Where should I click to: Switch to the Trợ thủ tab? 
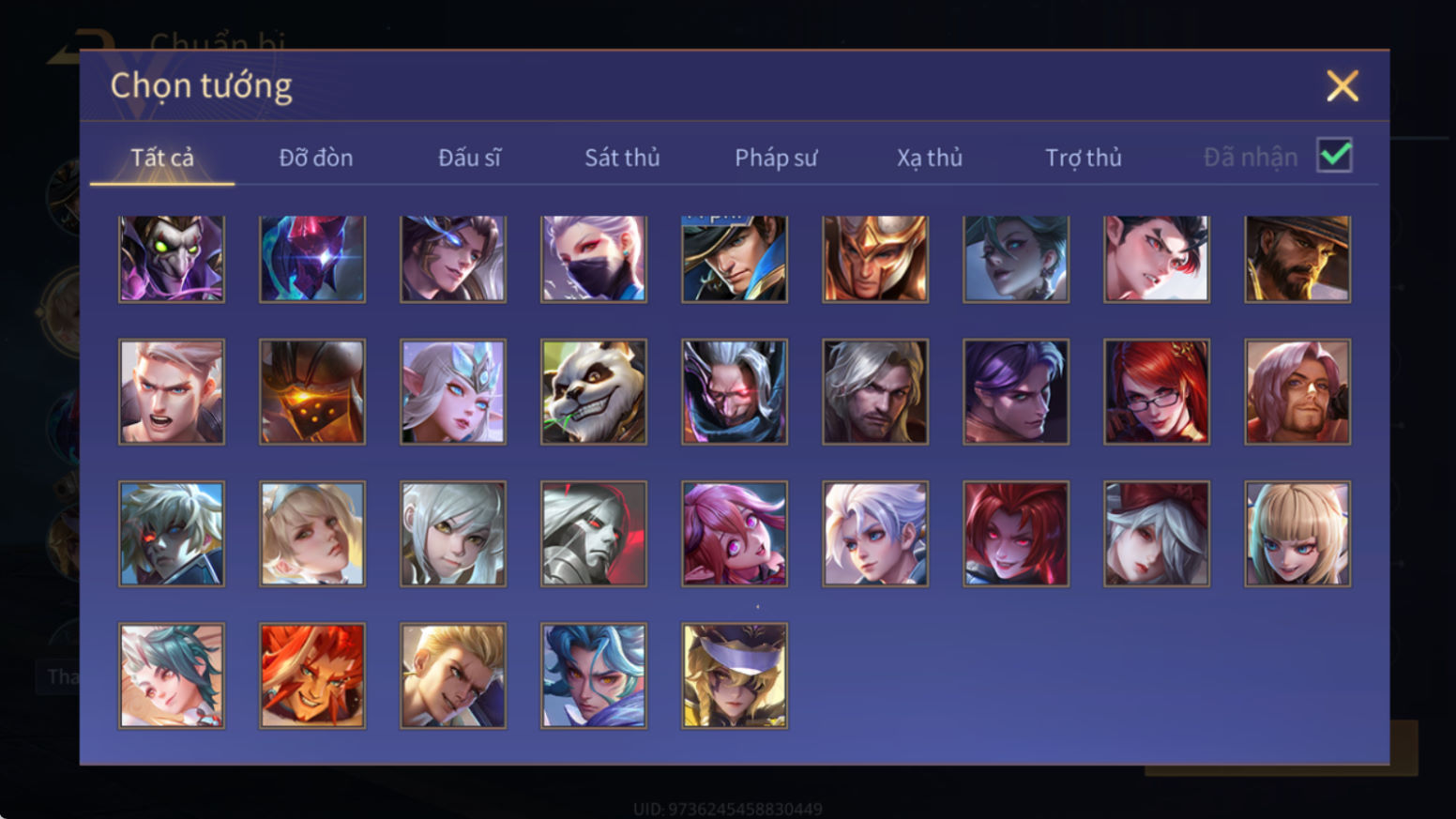click(x=1084, y=158)
